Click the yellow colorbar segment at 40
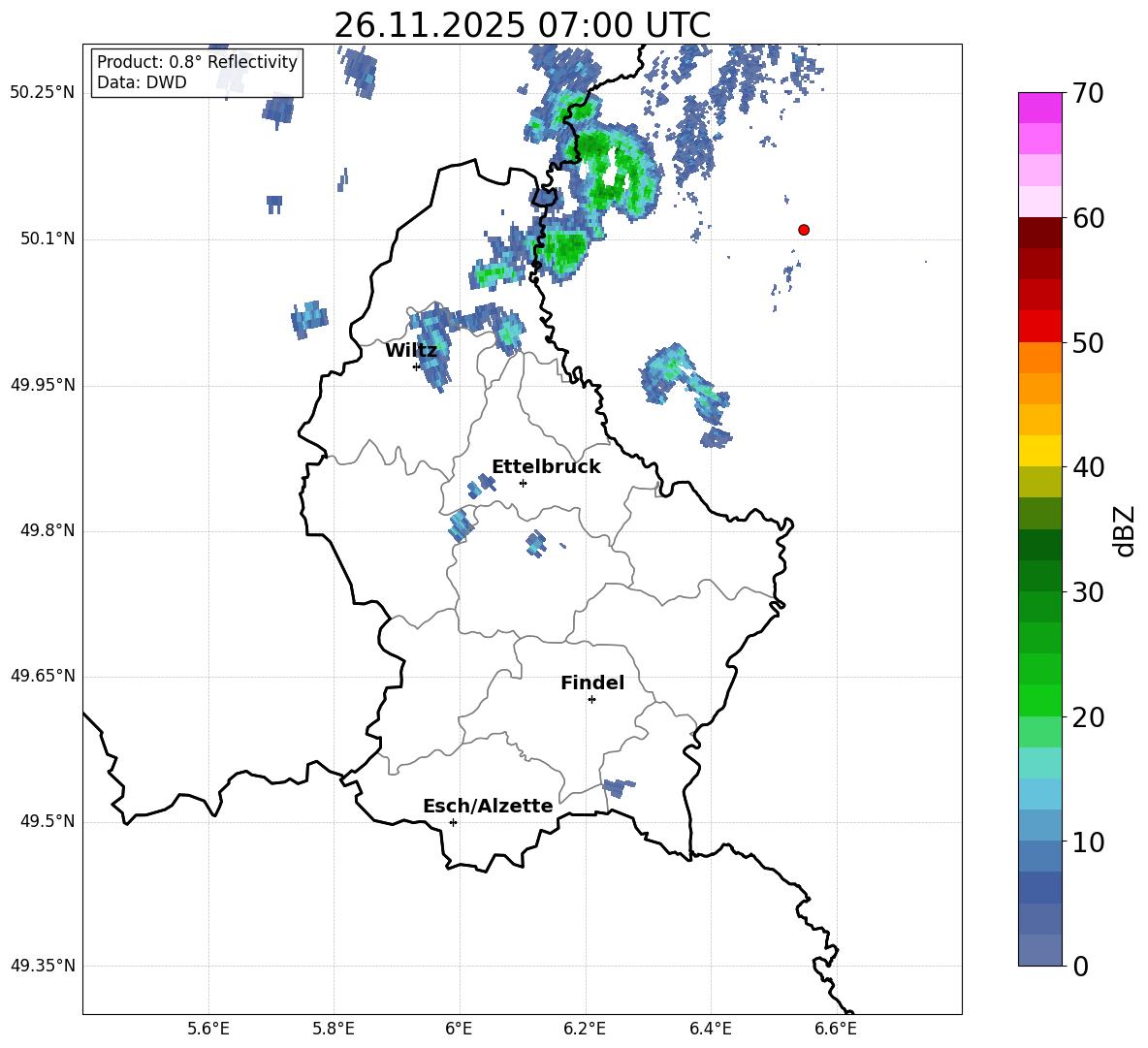 point(1040,451)
